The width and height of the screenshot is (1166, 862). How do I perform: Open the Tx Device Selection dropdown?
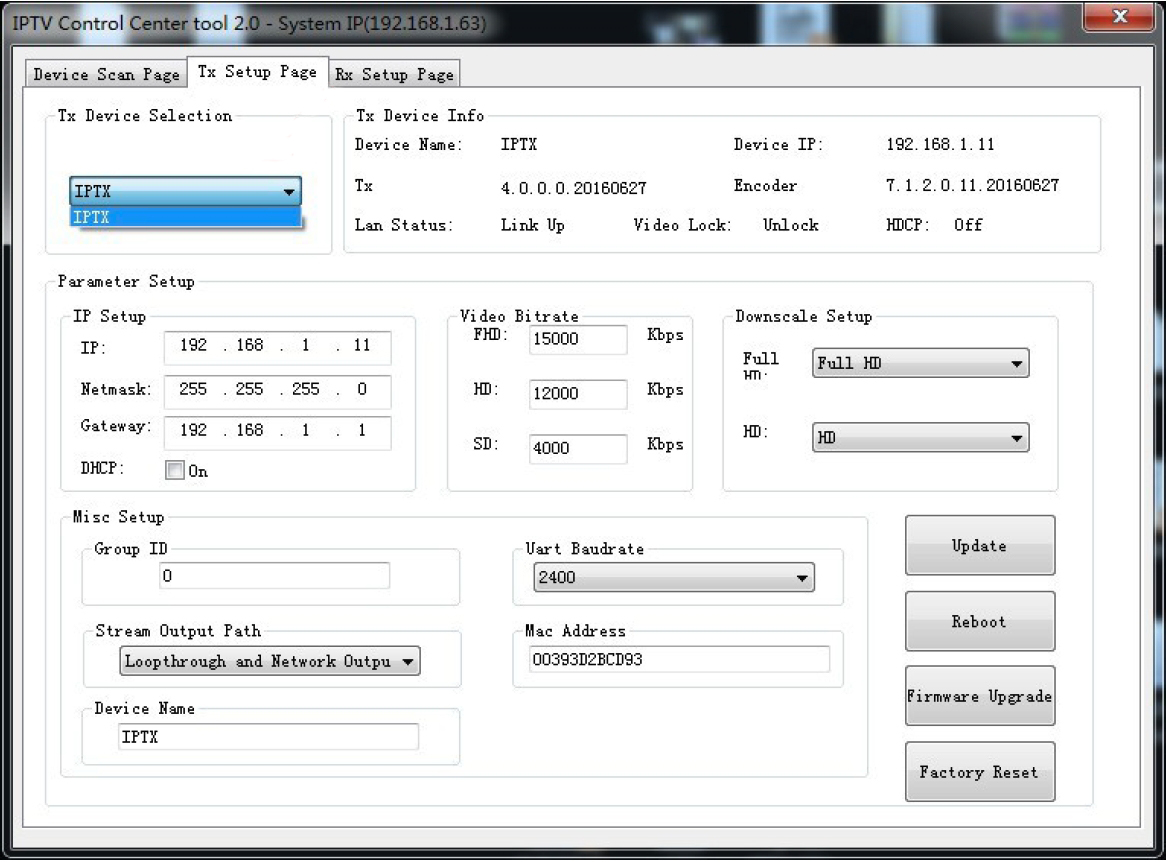coord(185,192)
